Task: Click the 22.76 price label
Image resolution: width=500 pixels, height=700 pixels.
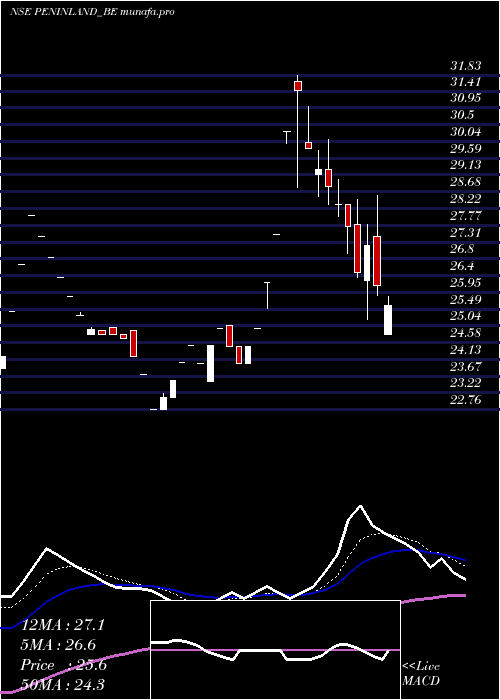Action: (x=466, y=400)
